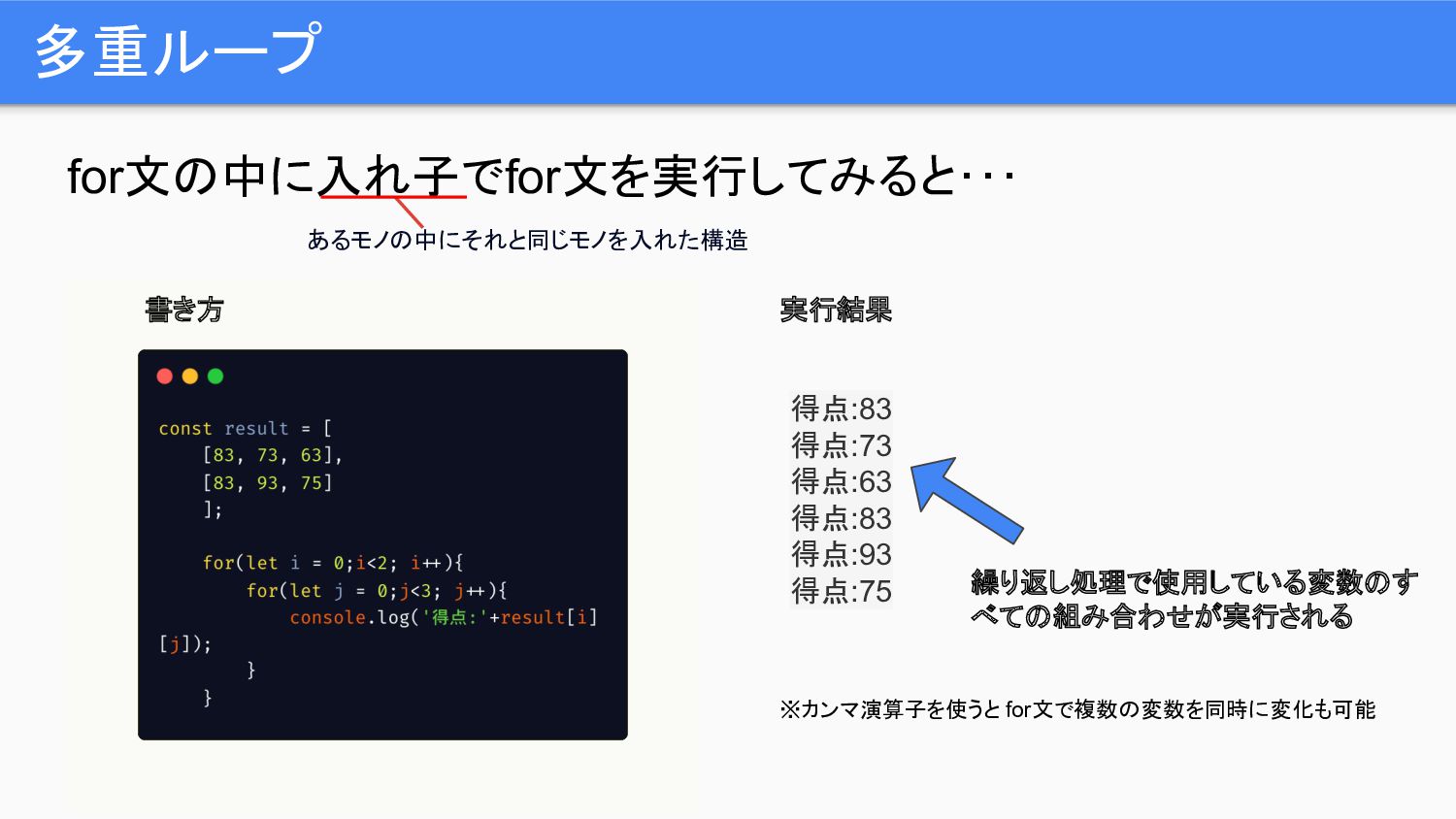Click the output line '得点:73'
The image size is (1456, 819).
842,445
